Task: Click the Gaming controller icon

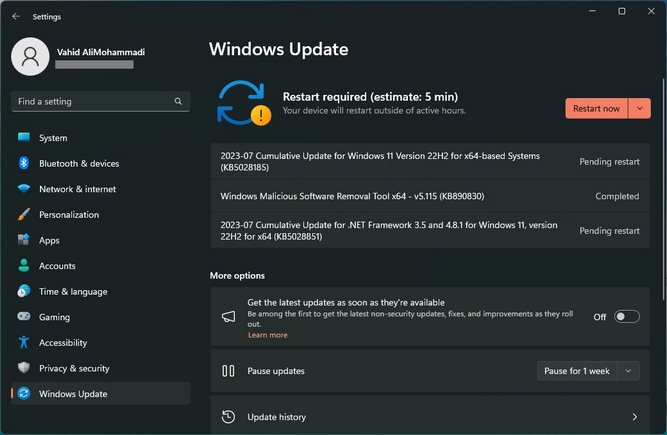Action: (24, 316)
